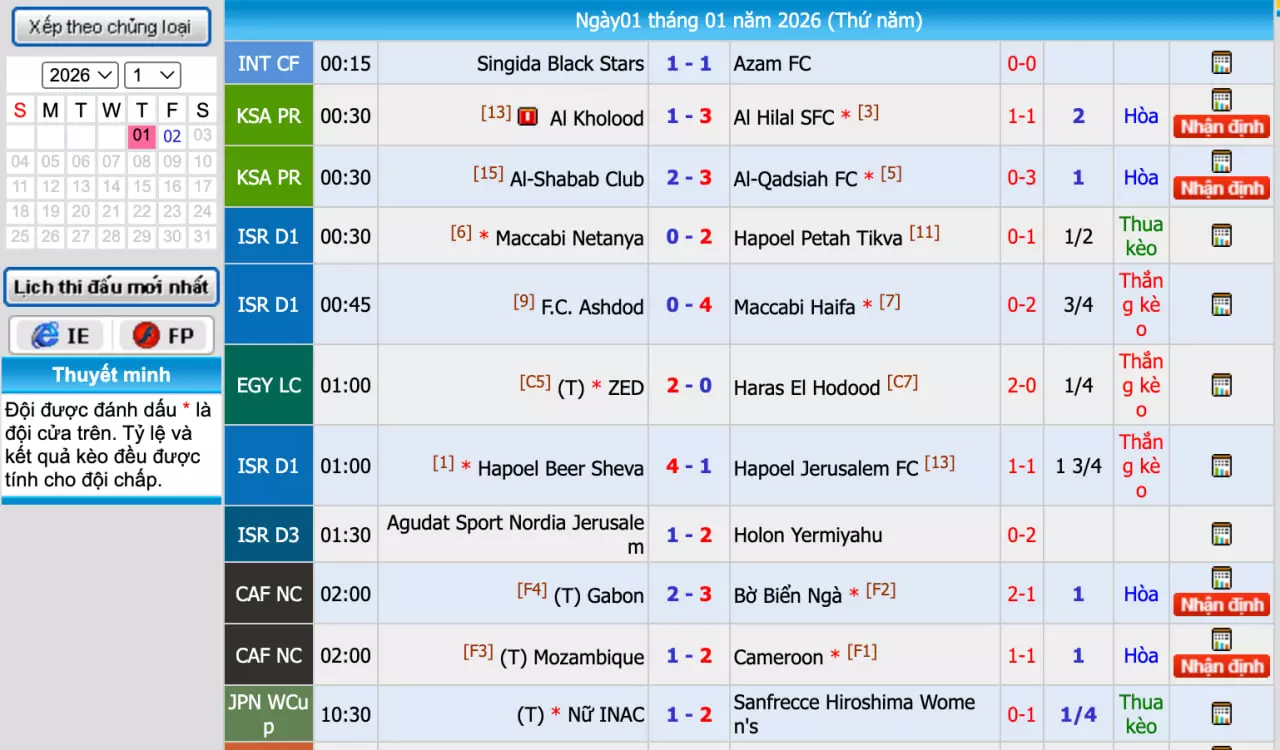The height and width of the screenshot is (750, 1280).
Task: Click score 0 - 4 of Maccabi Haifa match
Action: [689, 305]
